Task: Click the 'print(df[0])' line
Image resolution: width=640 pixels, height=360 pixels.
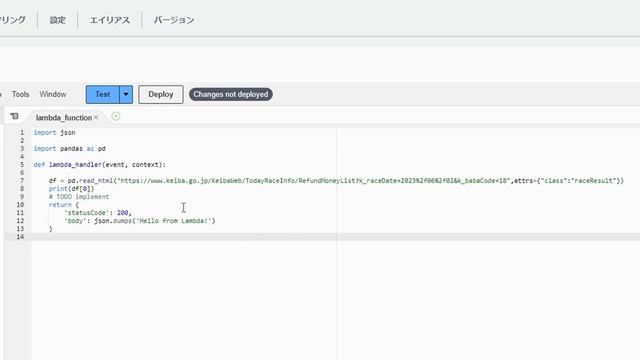Action: tap(71, 189)
